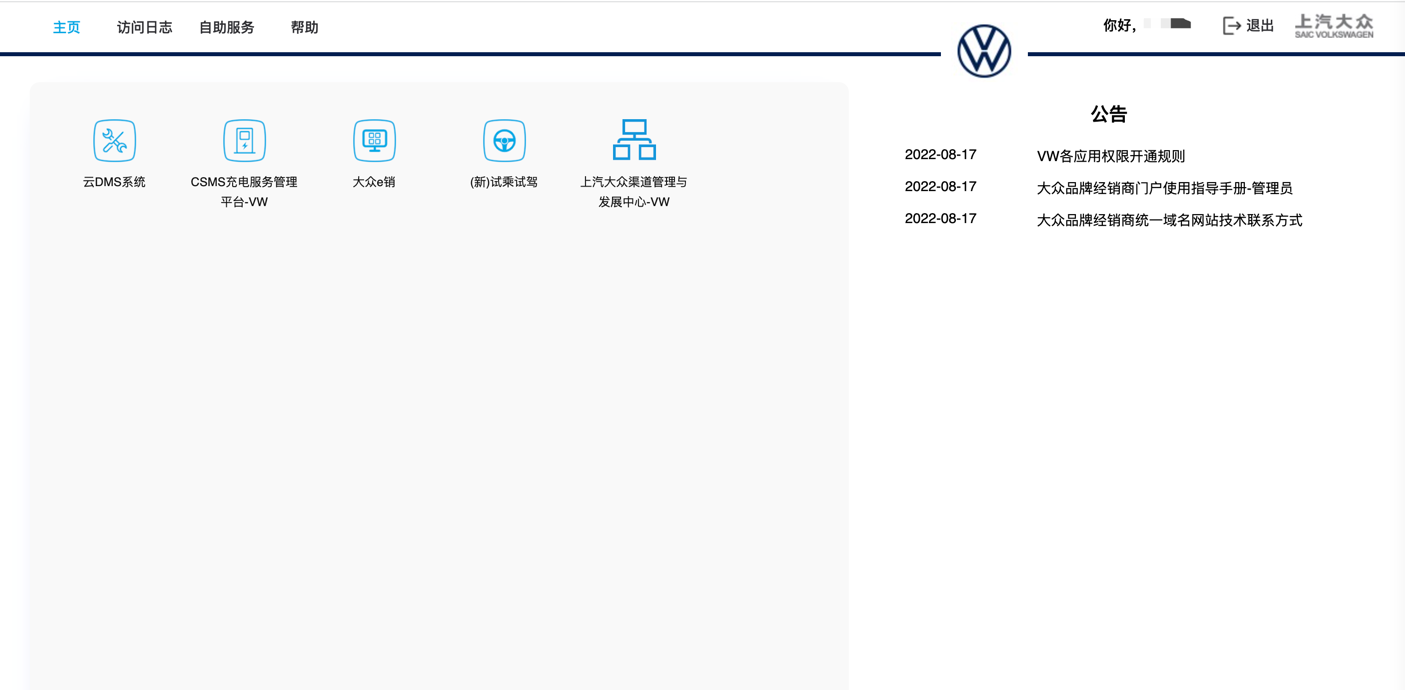The height and width of the screenshot is (690, 1405).
Task: Open announcement 大众品牌经销商门户使用指导手册-管理员
Action: (1164, 188)
